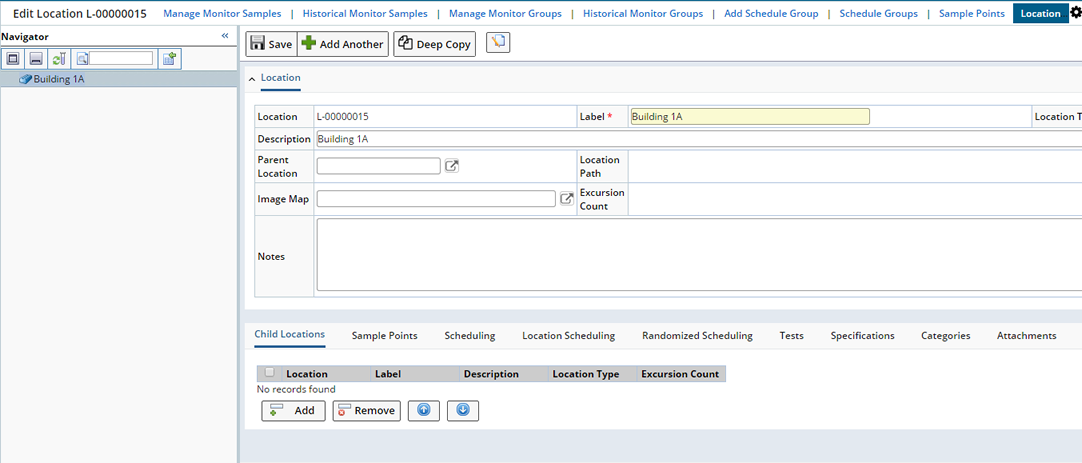This screenshot has height=463, width=1082.
Task: Click the Parent Location input field
Action: pos(378,166)
